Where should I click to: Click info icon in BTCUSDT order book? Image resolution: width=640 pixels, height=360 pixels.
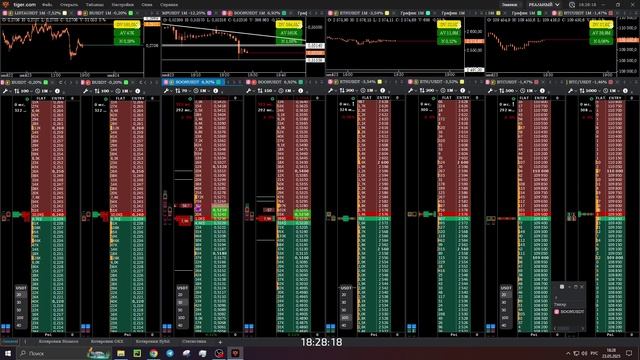(x=542, y=91)
